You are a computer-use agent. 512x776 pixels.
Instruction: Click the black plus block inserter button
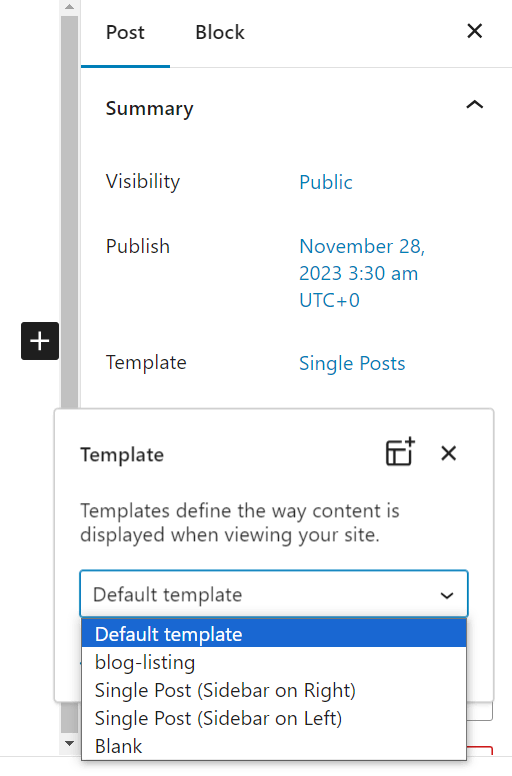click(x=40, y=341)
